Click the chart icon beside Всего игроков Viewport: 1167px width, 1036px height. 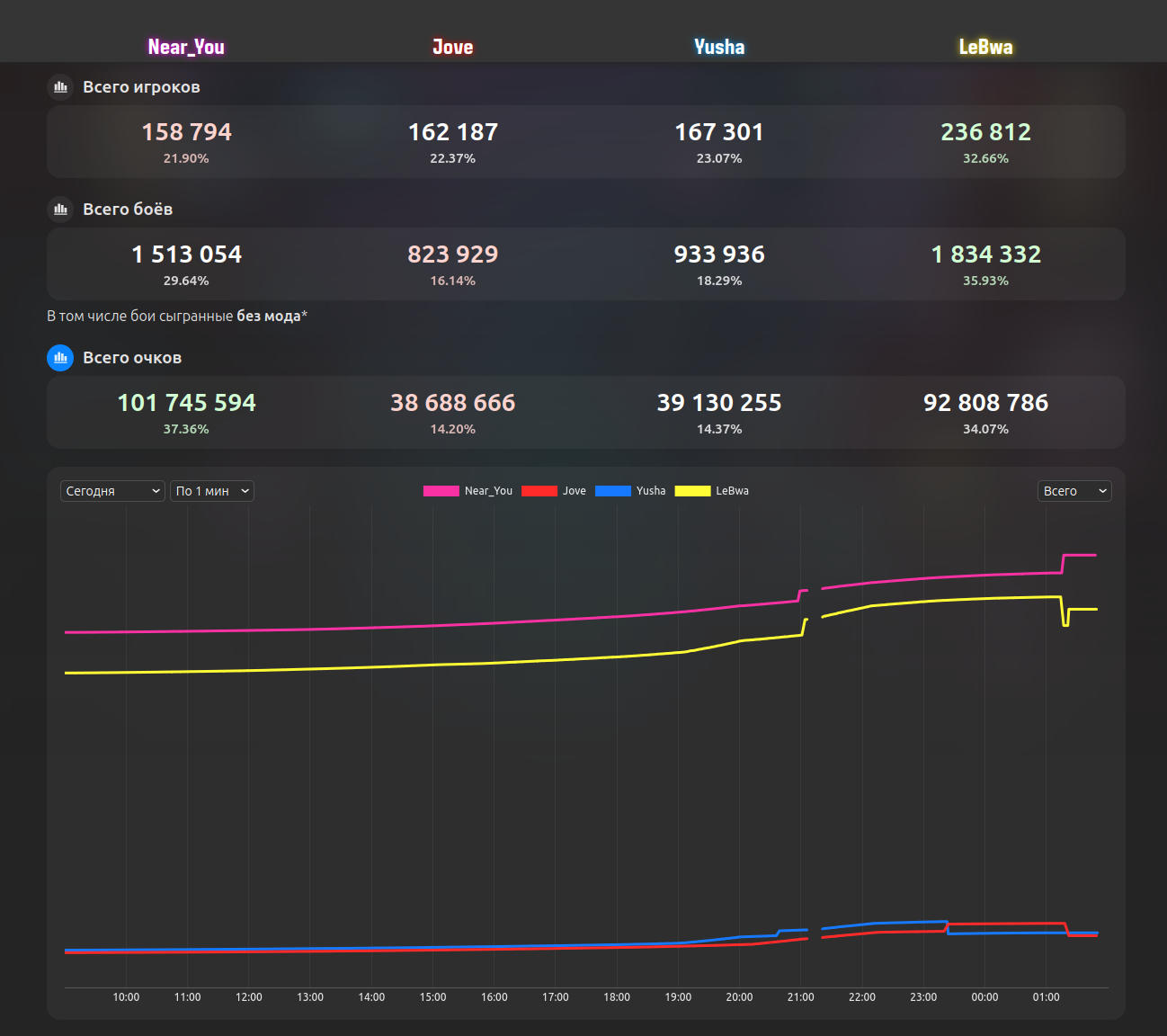(x=60, y=87)
